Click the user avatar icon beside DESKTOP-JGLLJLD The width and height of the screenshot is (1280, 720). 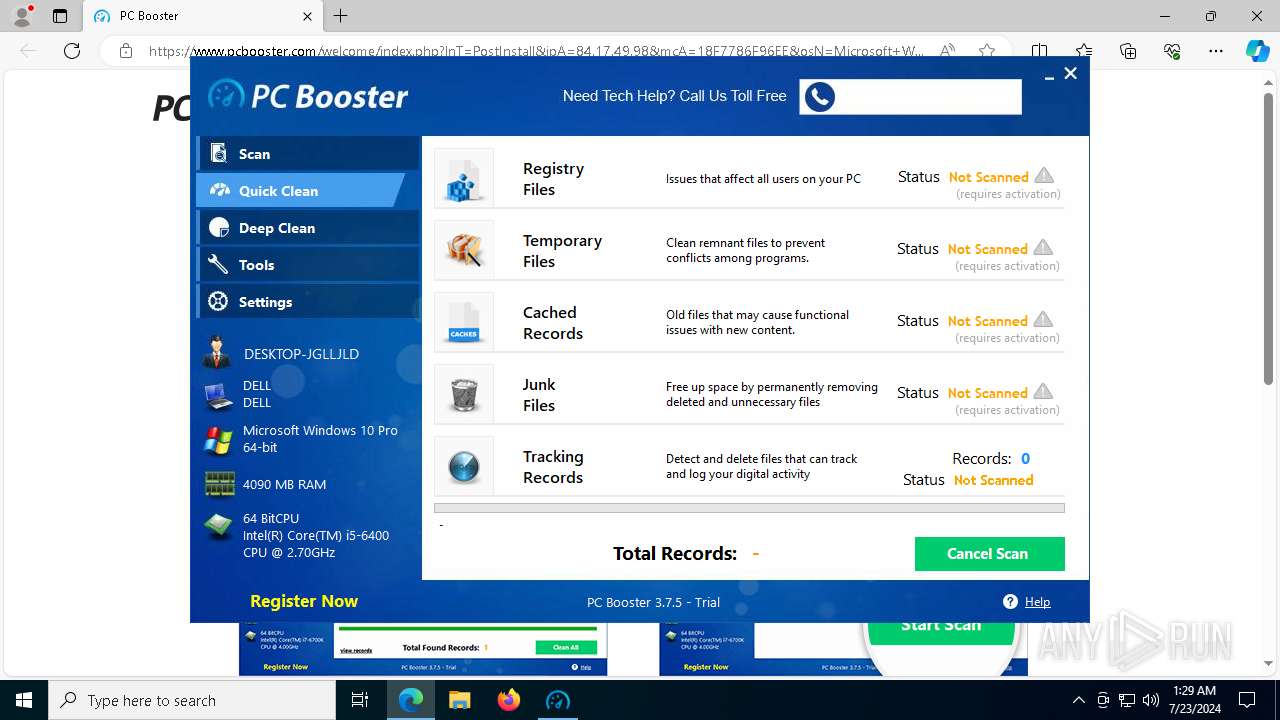click(218, 353)
